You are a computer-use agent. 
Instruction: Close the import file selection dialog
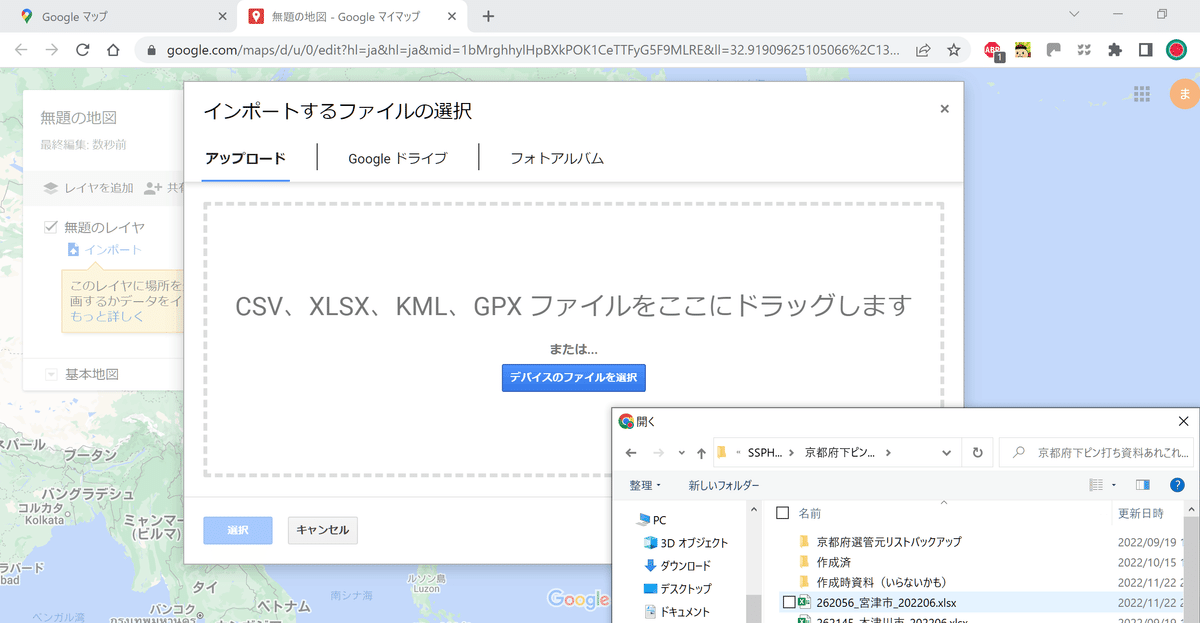pyautogui.click(x=944, y=109)
